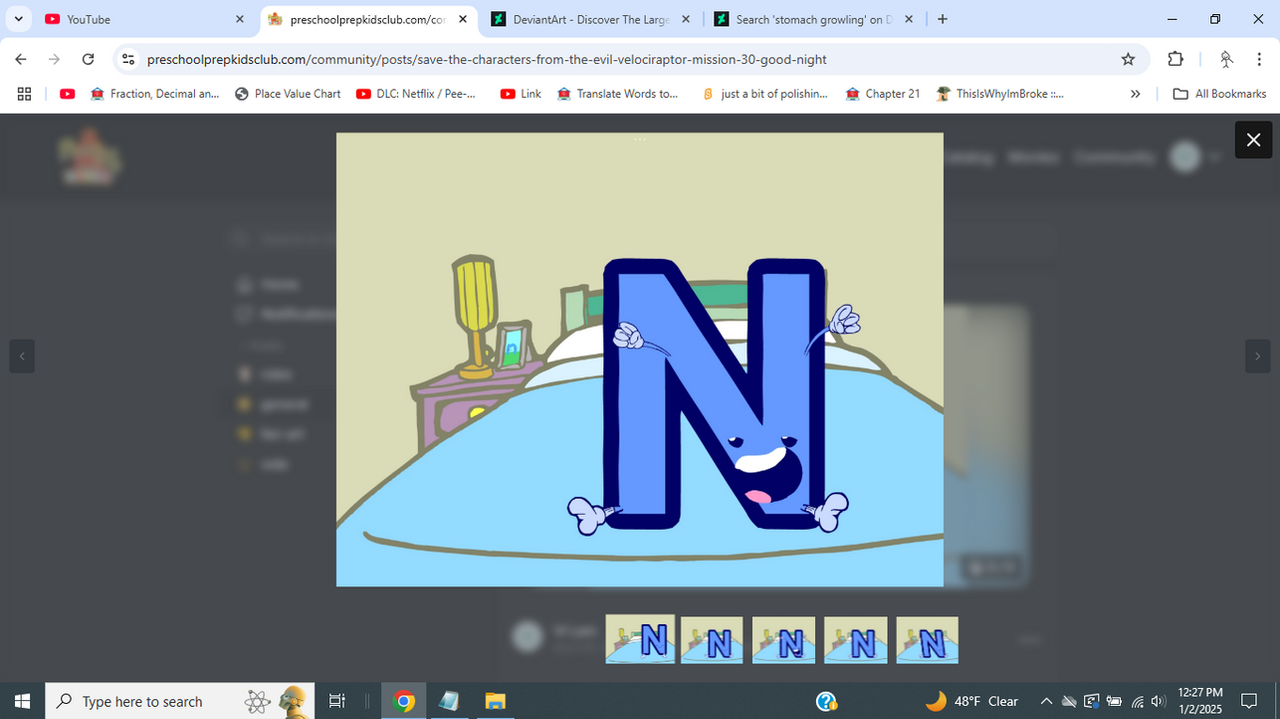The image size is (1280, 719).
Task: Select the fourth N thumbnail in the strip
Action: pos(856,640)
